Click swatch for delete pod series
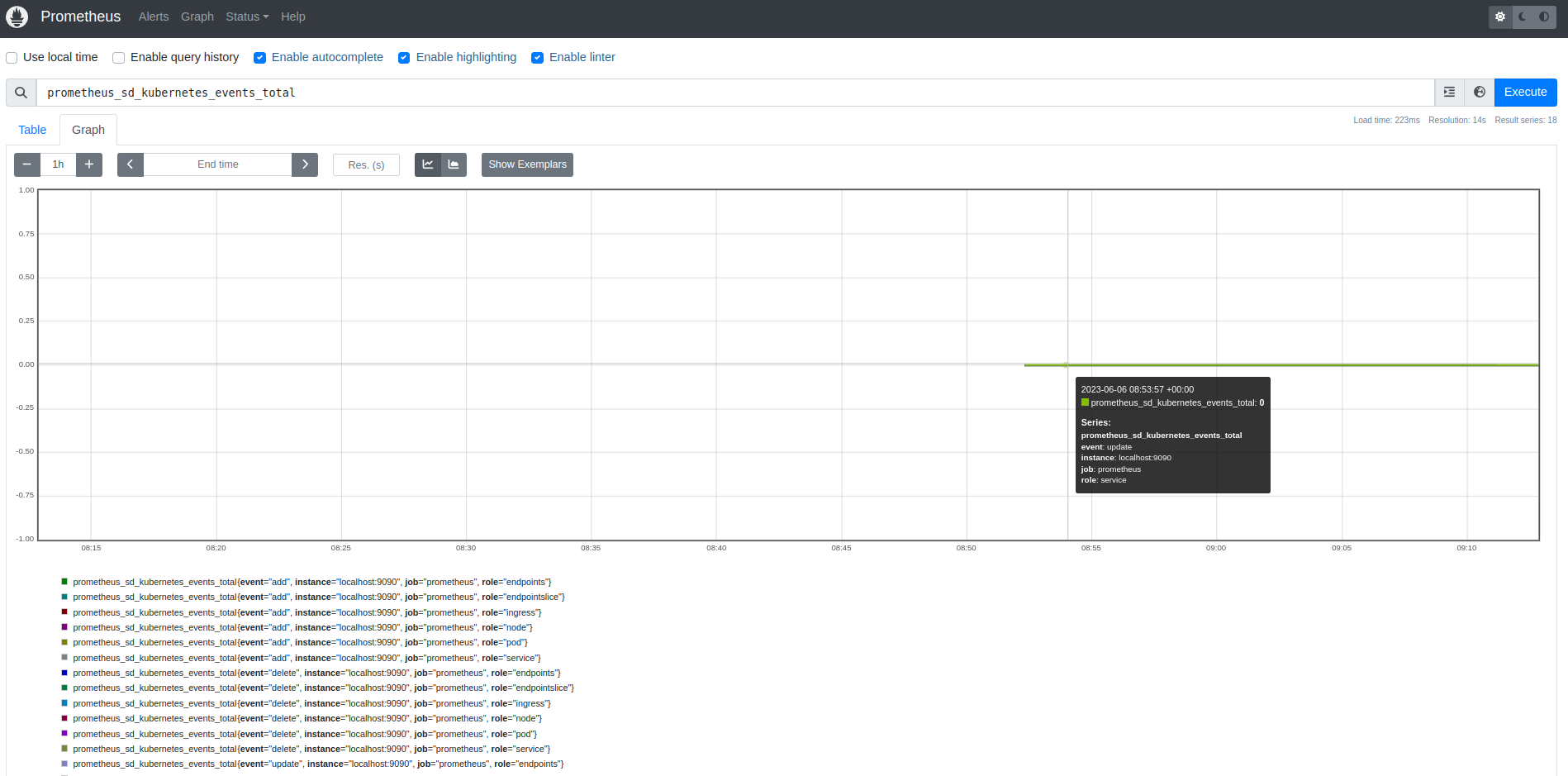The height and width of the screenshot is (776, 1568). tap(64, 734)
